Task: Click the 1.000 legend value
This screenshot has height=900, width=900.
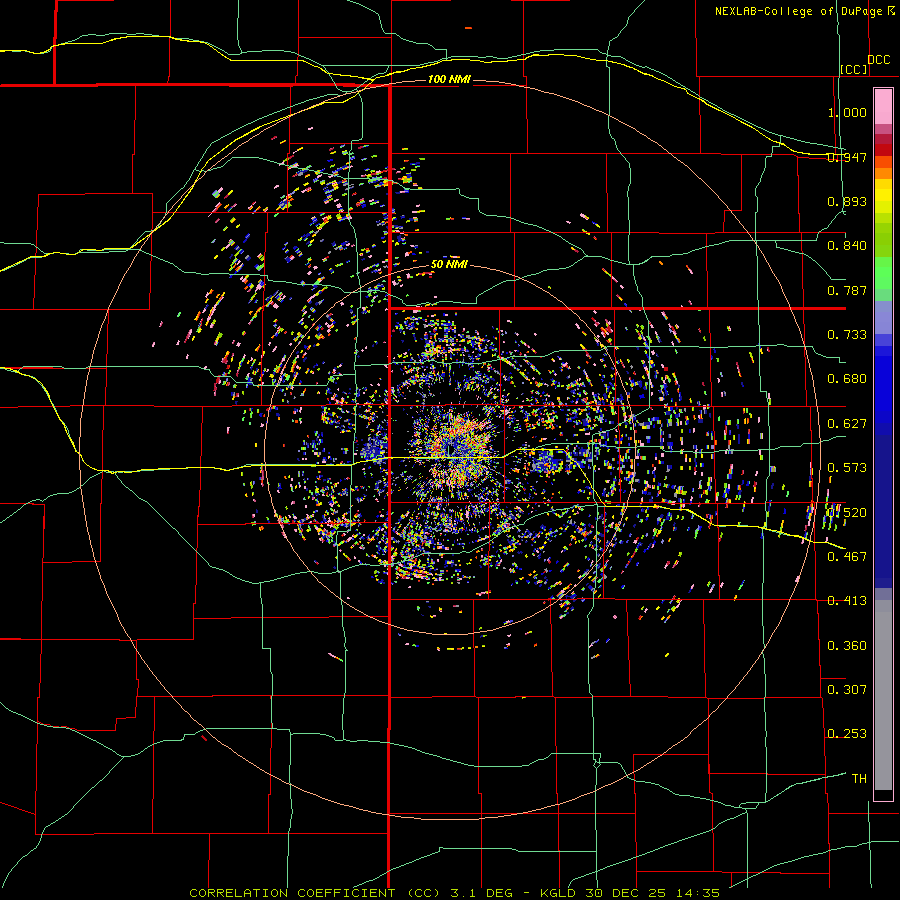Action: [x=847, y=112]
